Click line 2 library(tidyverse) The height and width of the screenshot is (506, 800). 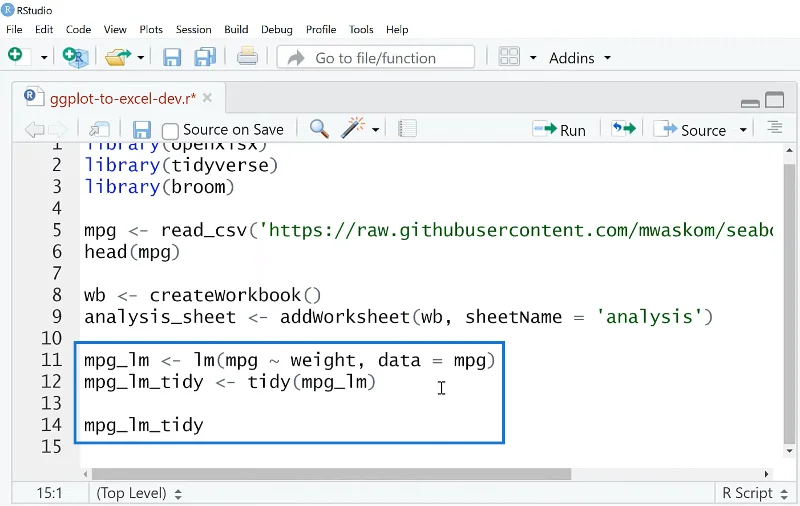coord(181,165)
